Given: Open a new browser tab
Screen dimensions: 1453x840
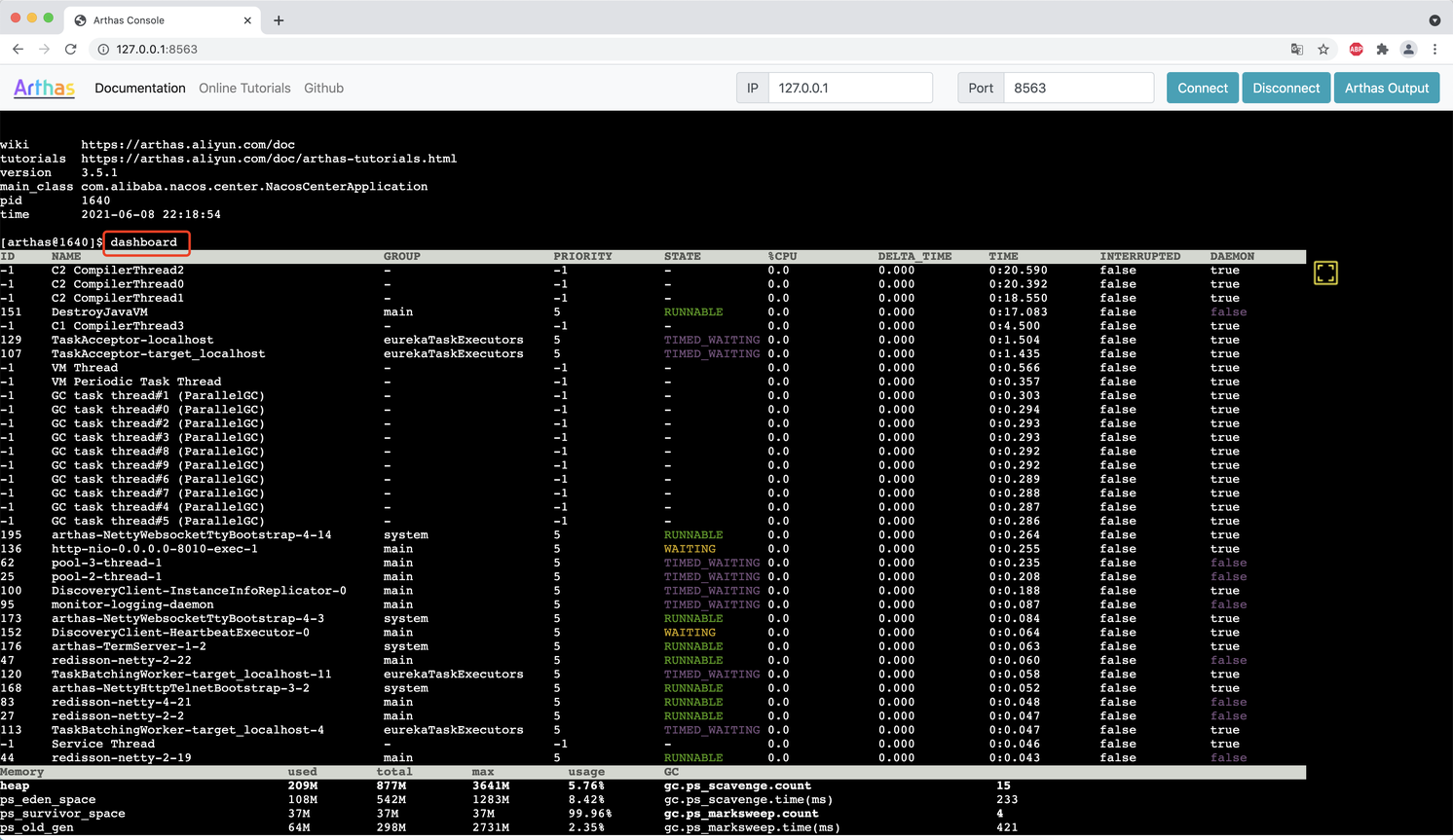Looking at the screenshot, I should [279, 19].
